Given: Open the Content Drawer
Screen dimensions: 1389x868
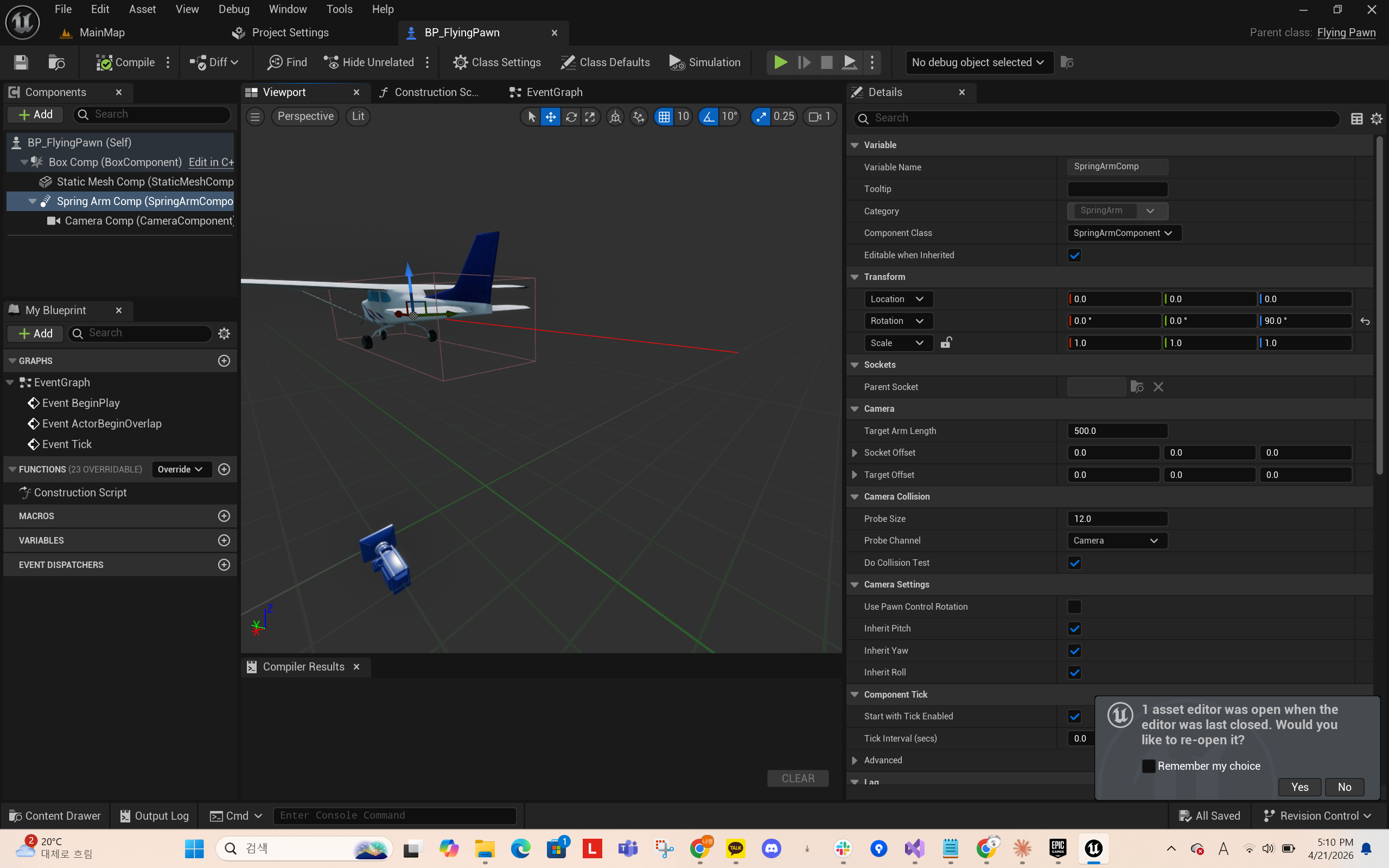Looking at the screenshot, I should pyautogui.click(x=56, y=816).
